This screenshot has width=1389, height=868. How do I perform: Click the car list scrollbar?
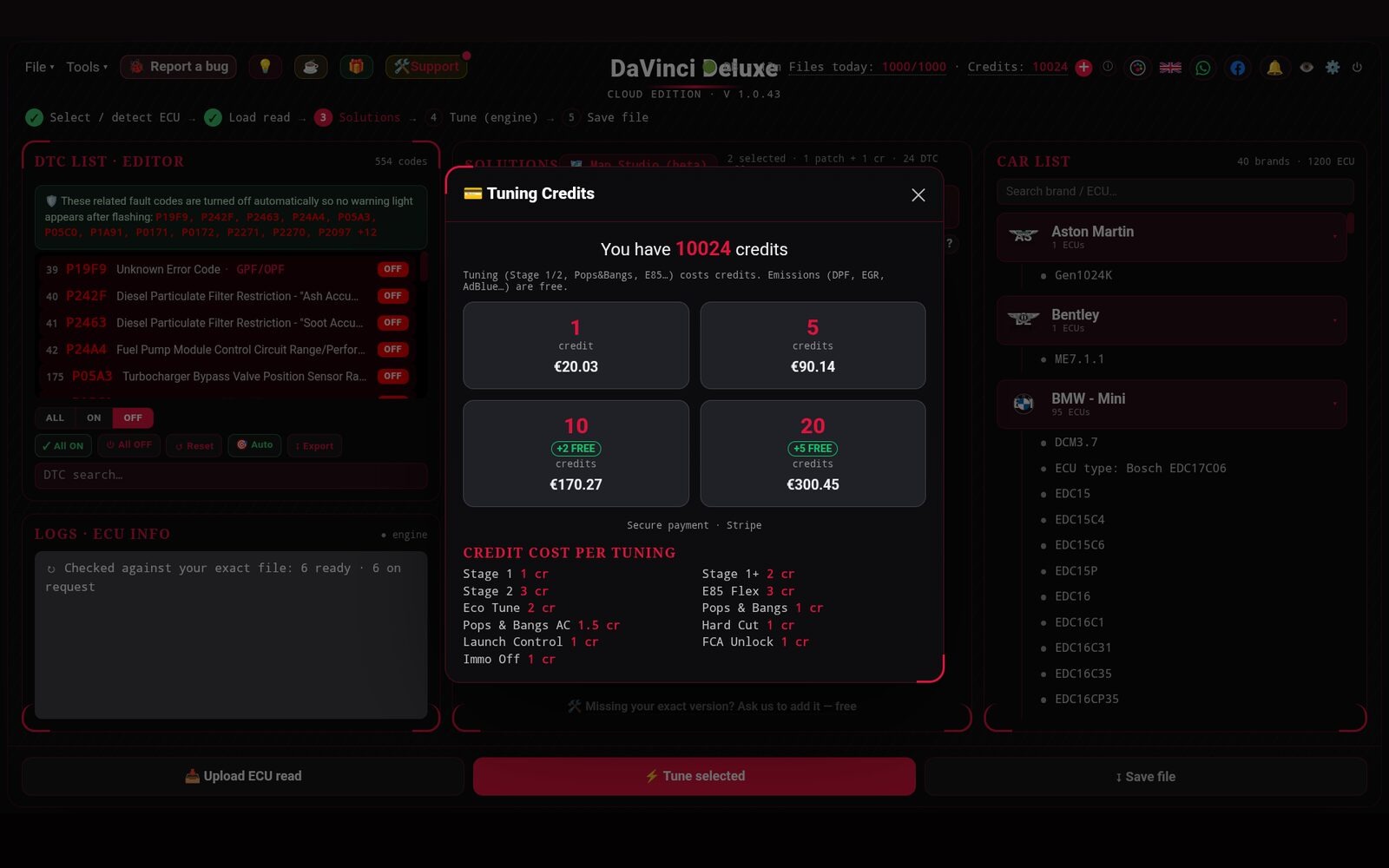(x=1351, y=222)
